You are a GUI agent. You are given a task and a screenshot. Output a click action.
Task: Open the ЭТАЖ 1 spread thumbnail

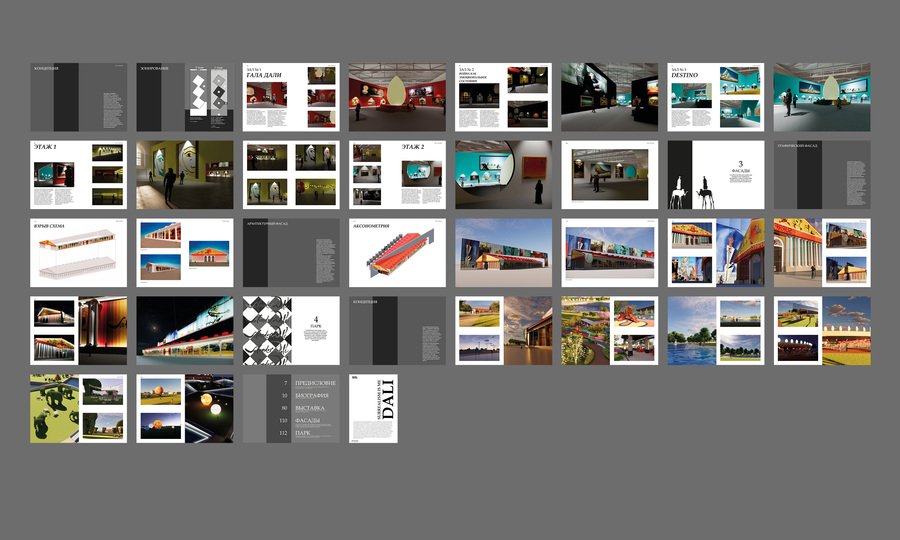pos(79,175)
